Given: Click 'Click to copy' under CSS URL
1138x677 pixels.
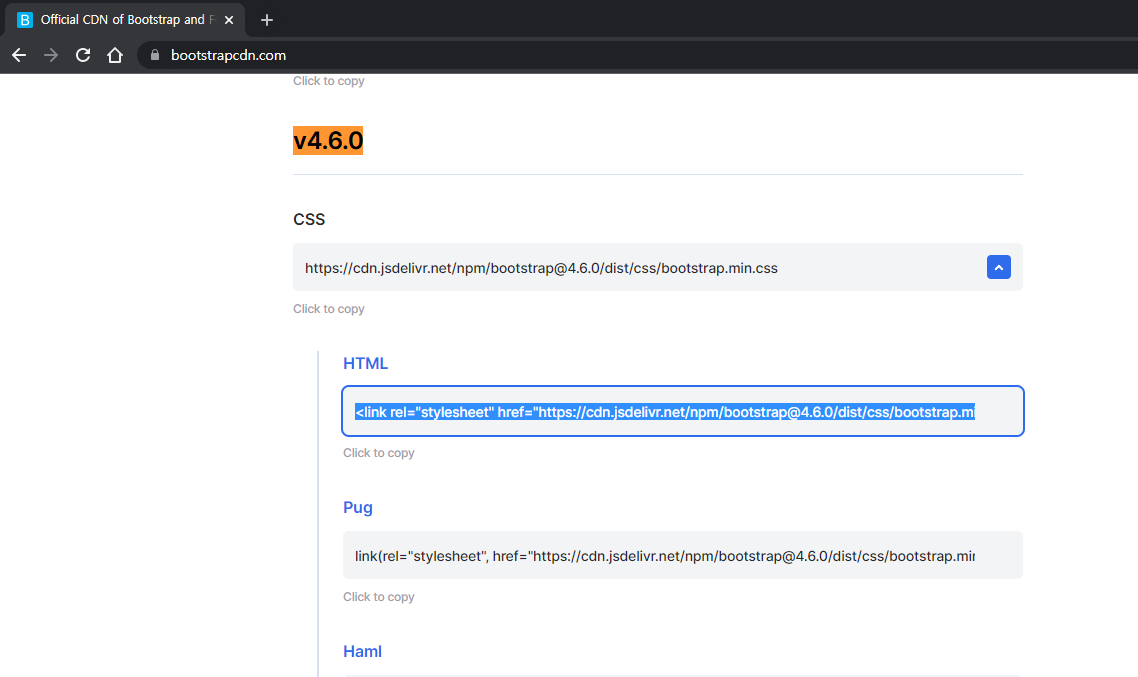Looking at the screenshot, I should (329, 309).
